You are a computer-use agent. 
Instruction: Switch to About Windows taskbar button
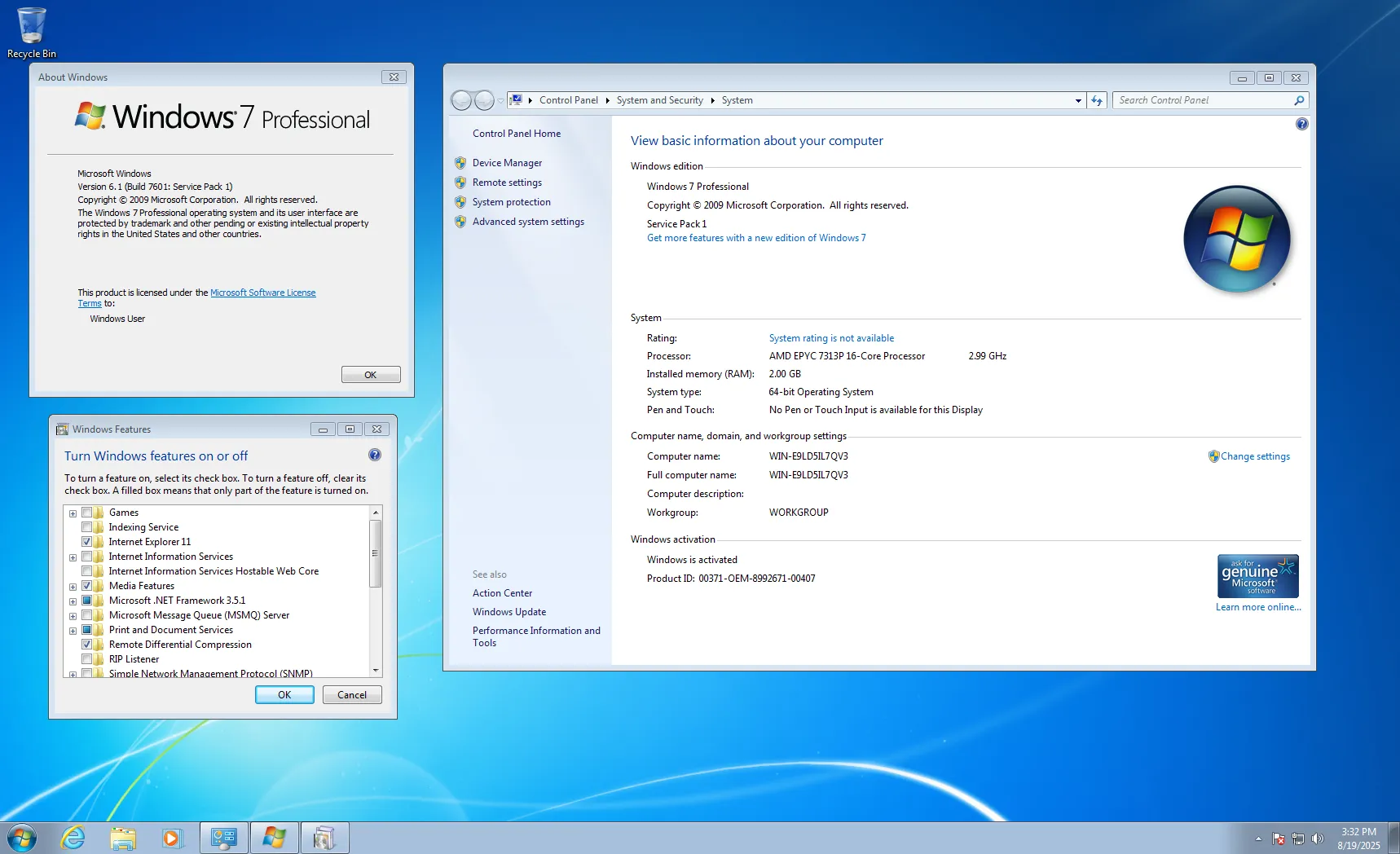click(275, 838)
